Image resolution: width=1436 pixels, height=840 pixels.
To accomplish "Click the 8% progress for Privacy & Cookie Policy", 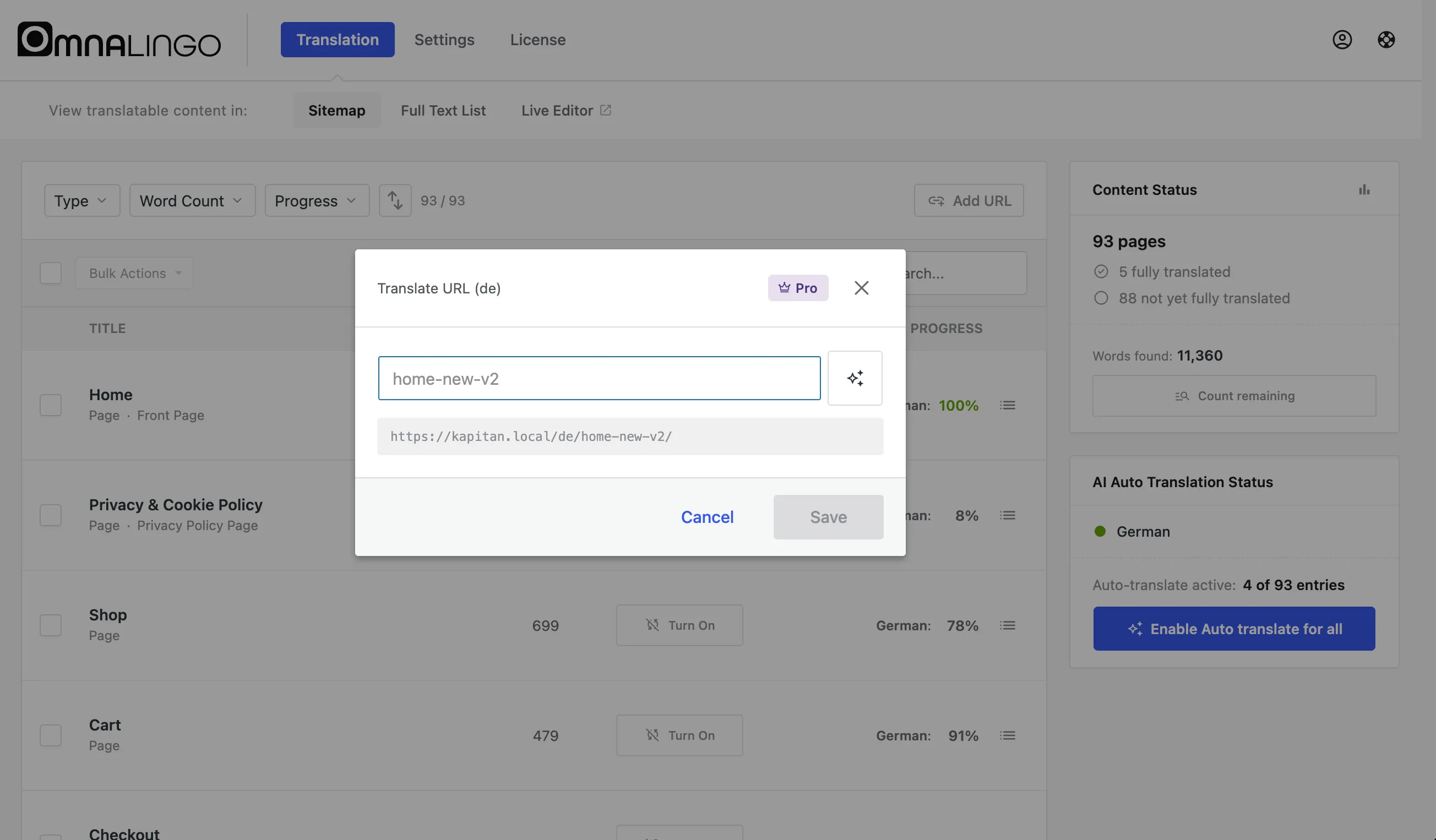I will tap(966, 515).
